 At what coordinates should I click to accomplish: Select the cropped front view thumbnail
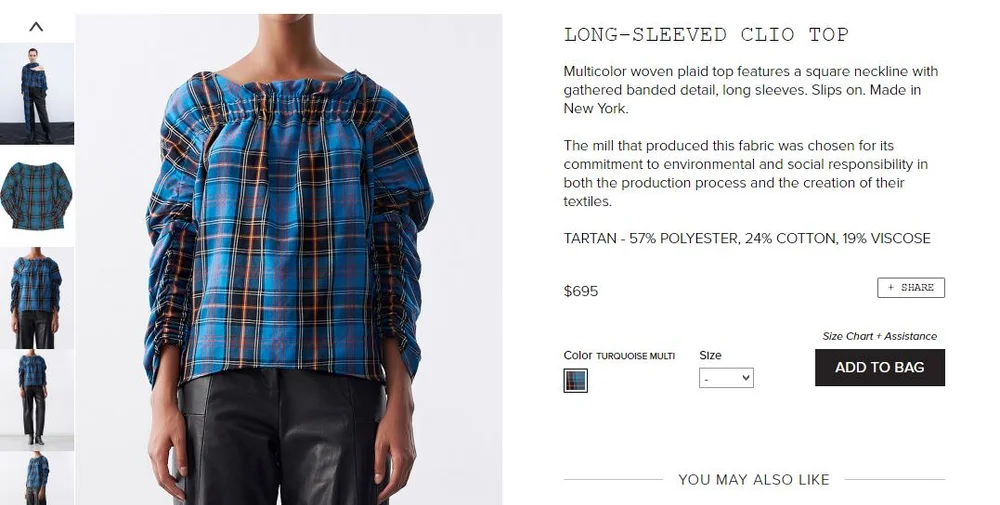tap(37, 298)
